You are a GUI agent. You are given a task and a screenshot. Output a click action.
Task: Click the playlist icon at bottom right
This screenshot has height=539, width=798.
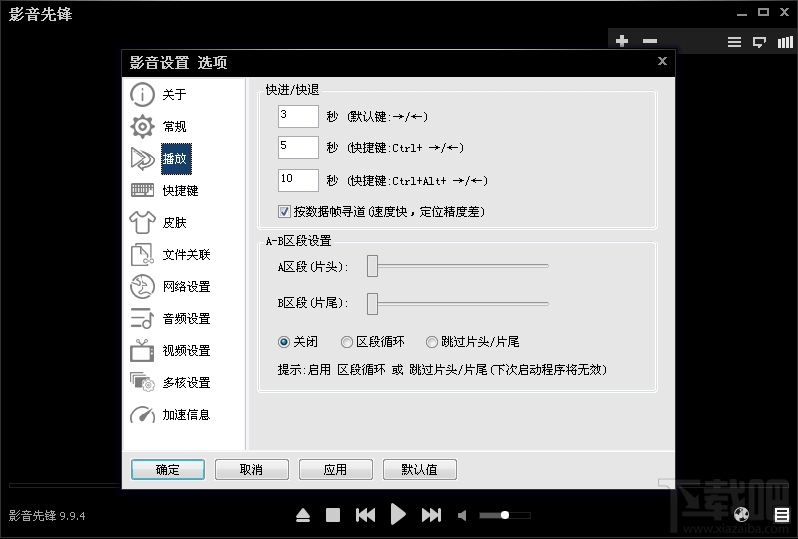point(782,516)
